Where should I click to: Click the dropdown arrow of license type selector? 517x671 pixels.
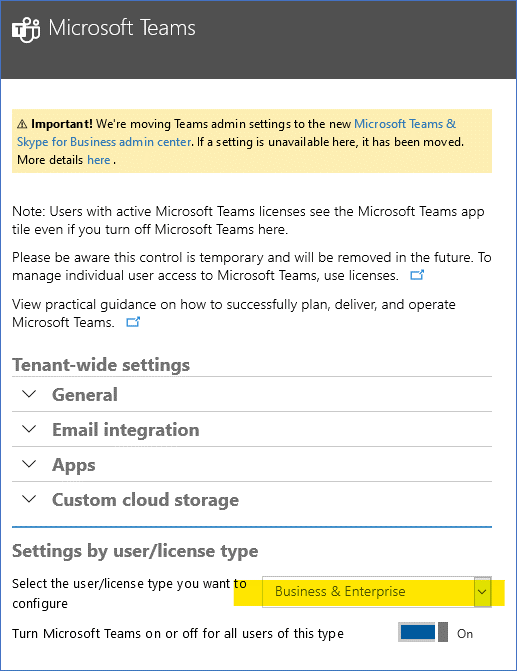pyautogui.click(x=482, y=592)
